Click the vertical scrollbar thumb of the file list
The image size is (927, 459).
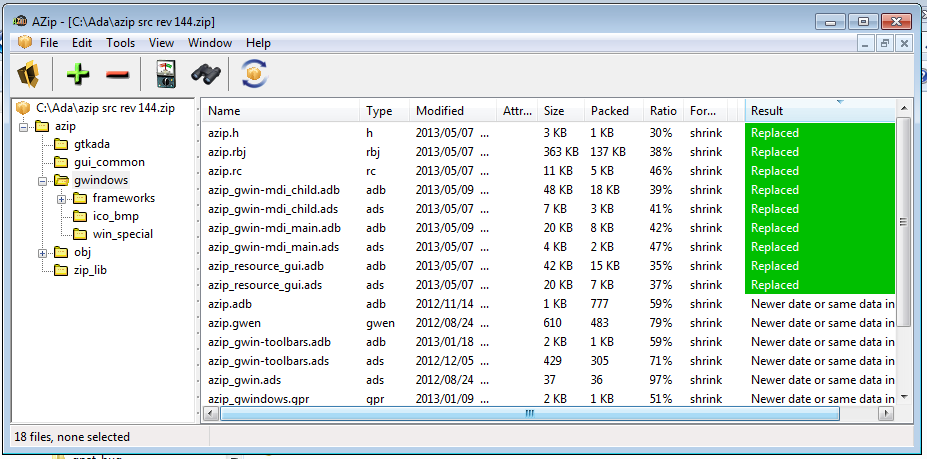coord(903,222)
